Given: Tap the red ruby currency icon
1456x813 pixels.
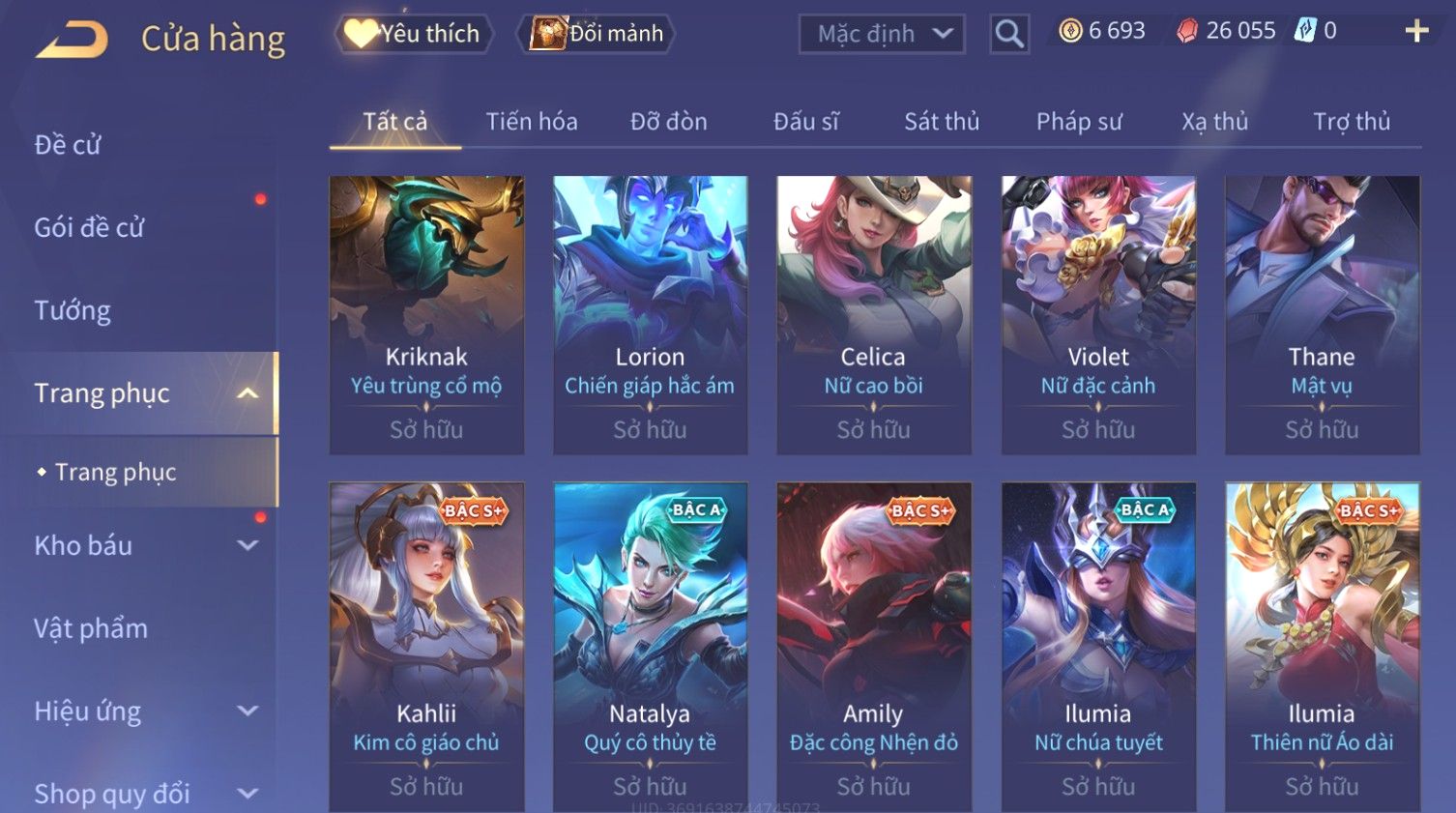Looking at the screenshot, I should point(1187,32).
